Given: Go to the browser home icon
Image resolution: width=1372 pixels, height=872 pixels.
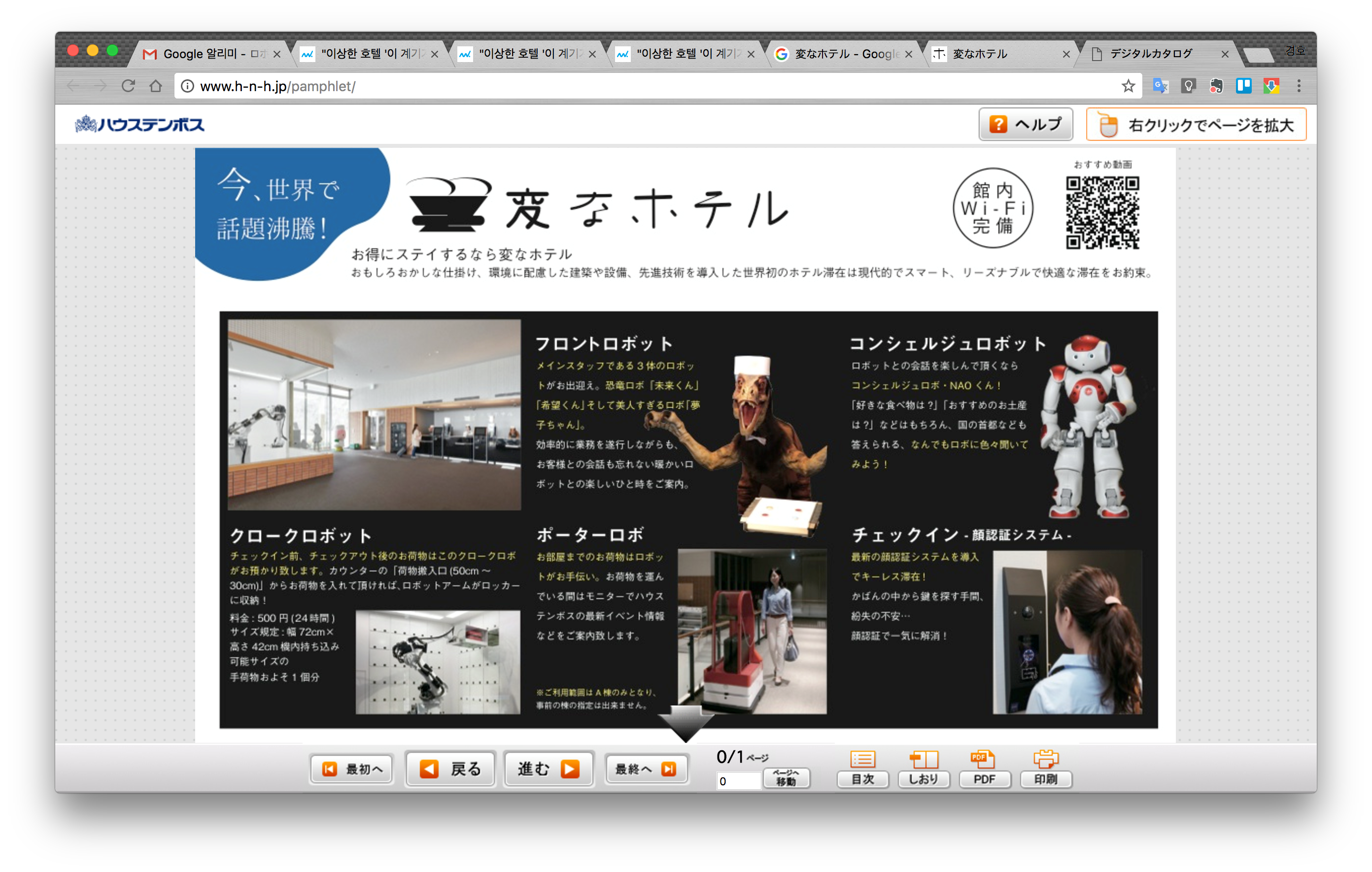Looking at the screenshot, I should 156,86.
